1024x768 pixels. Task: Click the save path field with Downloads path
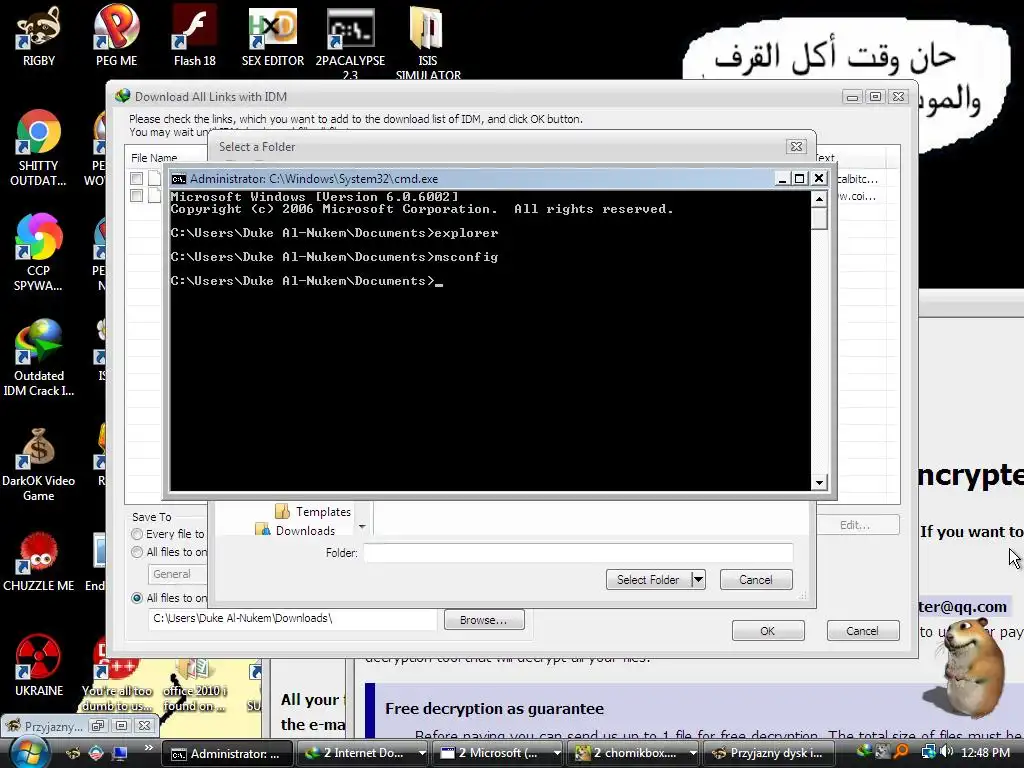(x=293, y=618)
